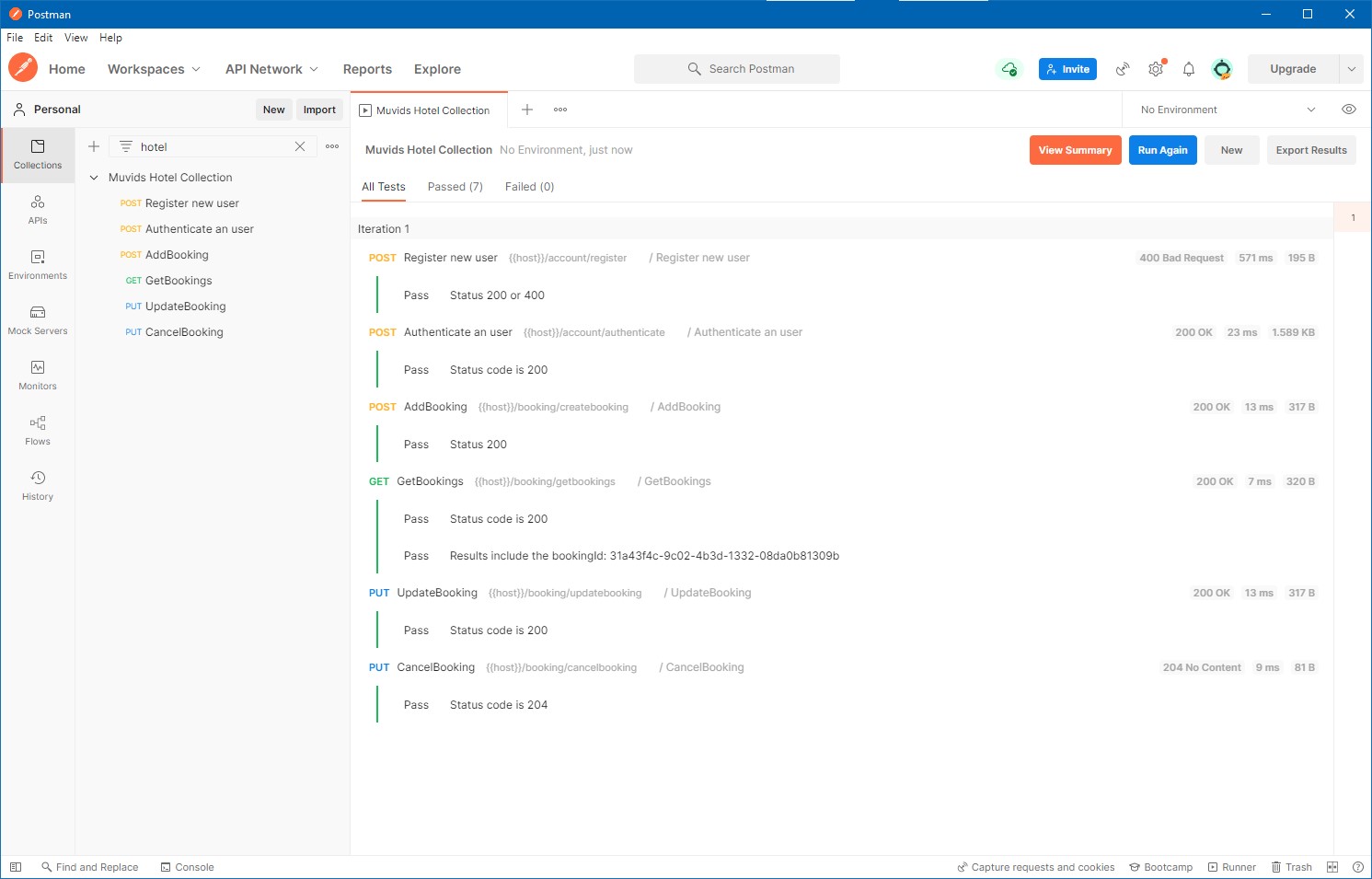1372x879 pixels.
Task: Open the View menu
Action: coord(76,38)
